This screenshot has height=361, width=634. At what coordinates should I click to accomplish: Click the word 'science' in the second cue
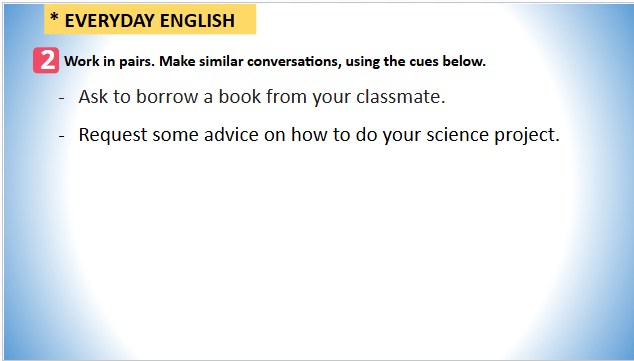tap(457, 135)
